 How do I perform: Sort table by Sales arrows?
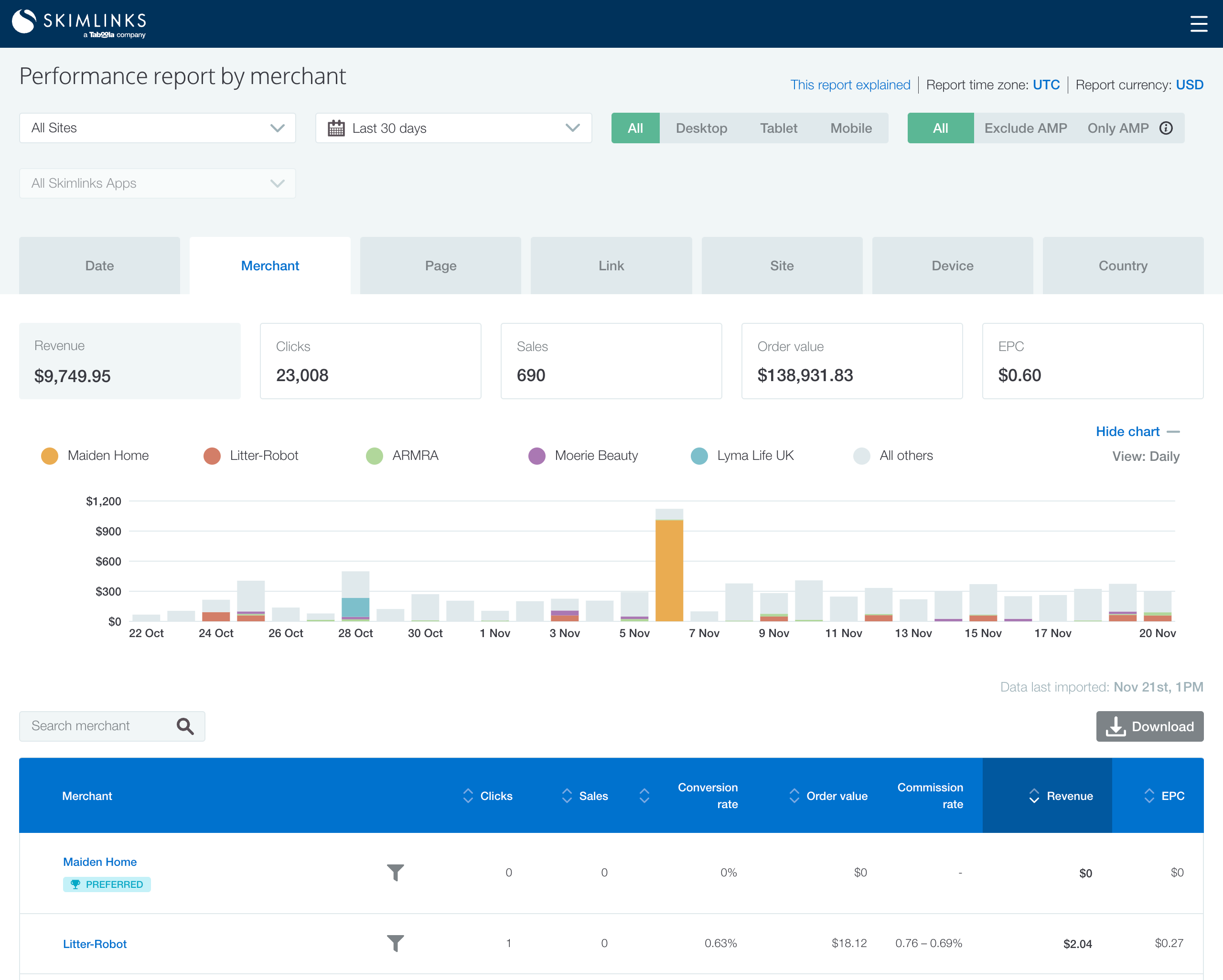point(567,796)
